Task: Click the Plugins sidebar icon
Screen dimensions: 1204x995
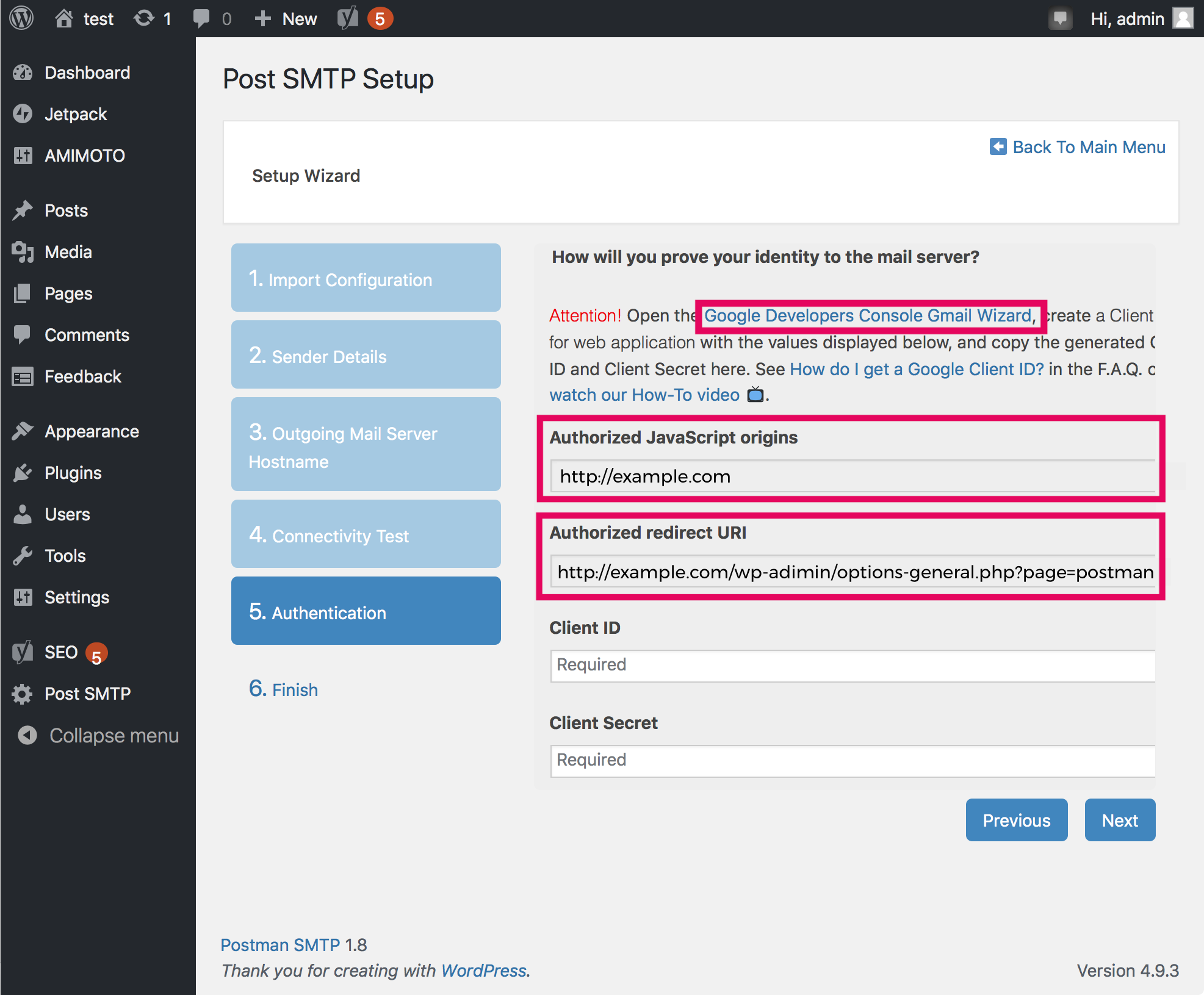Action: click(23, 472)
